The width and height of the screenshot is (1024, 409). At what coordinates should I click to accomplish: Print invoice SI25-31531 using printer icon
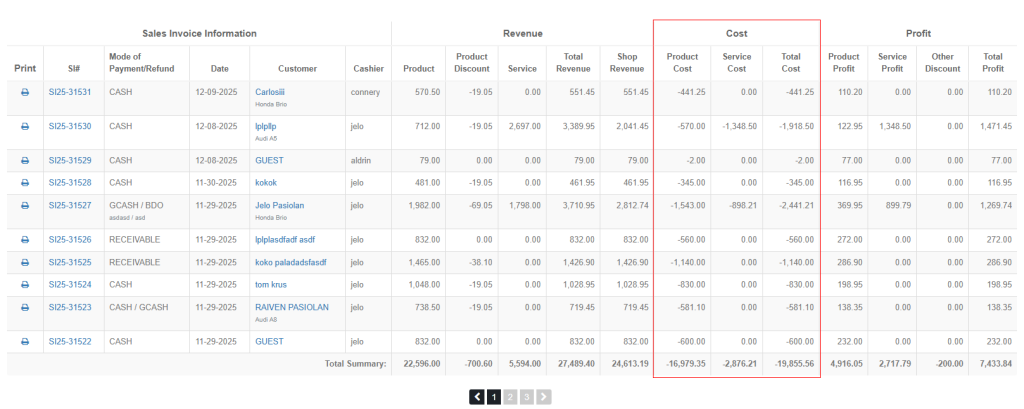click(x=25, y=92)
